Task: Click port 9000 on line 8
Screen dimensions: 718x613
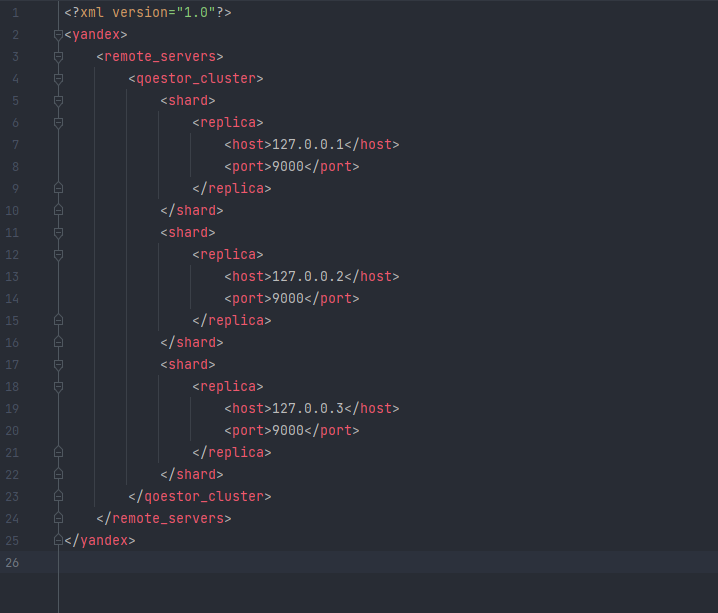Action: pyautogui.click(x=288, y=167)
